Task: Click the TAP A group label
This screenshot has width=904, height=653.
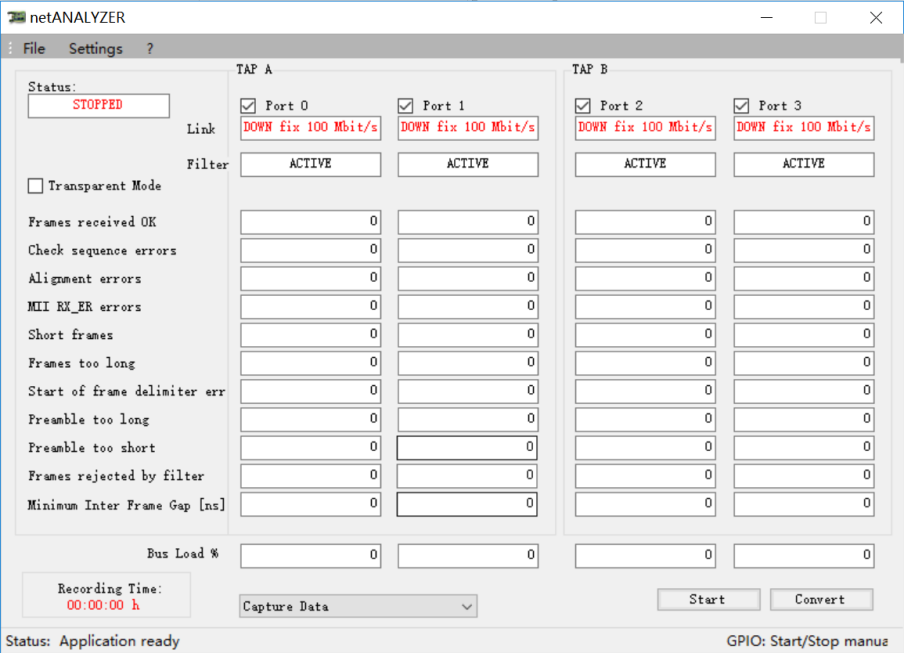Action: tap(254, 69)
